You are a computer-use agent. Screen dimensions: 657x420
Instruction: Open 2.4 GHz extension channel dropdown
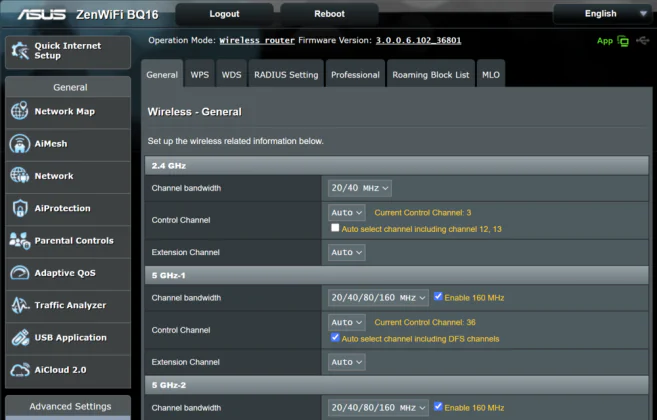click(347, 252)
